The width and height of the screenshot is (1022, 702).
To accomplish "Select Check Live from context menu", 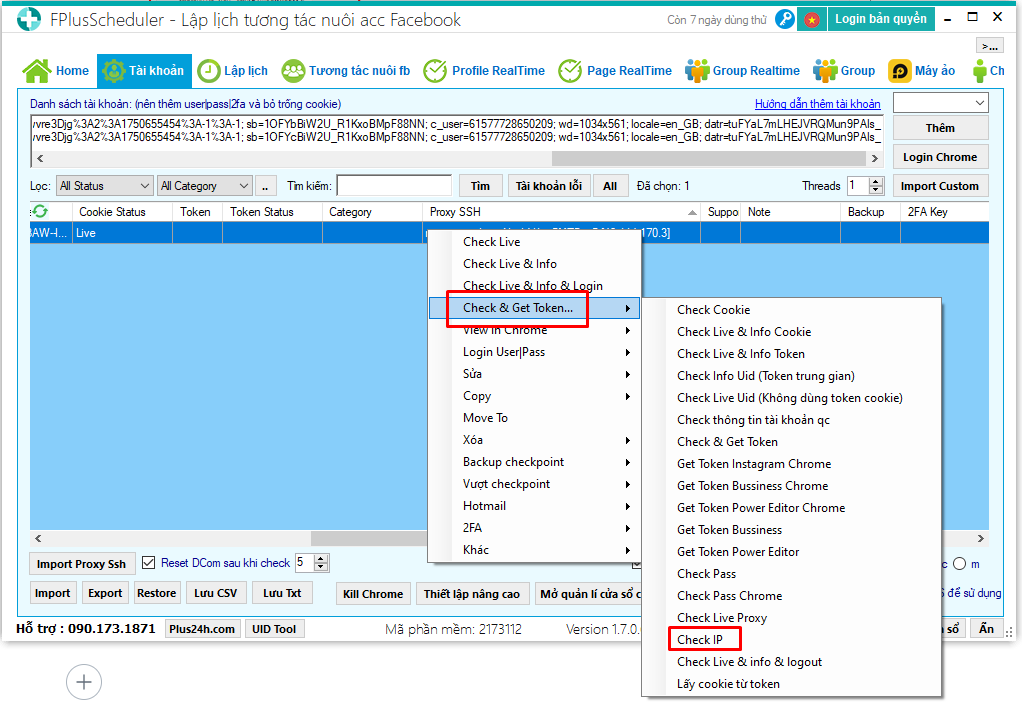I will point(534,242).
